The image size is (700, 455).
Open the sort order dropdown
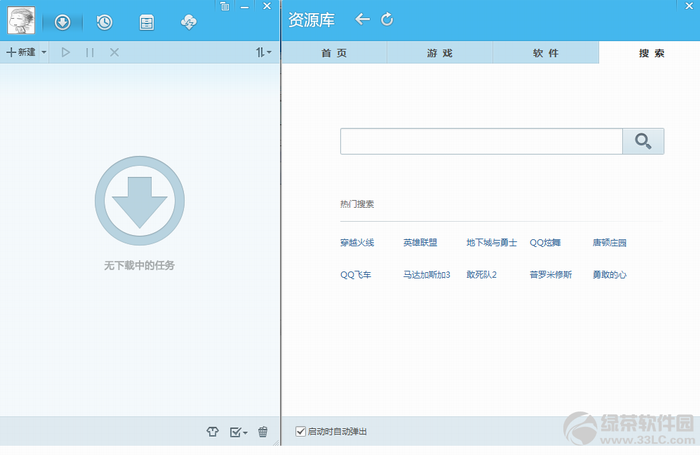[263, 52]
